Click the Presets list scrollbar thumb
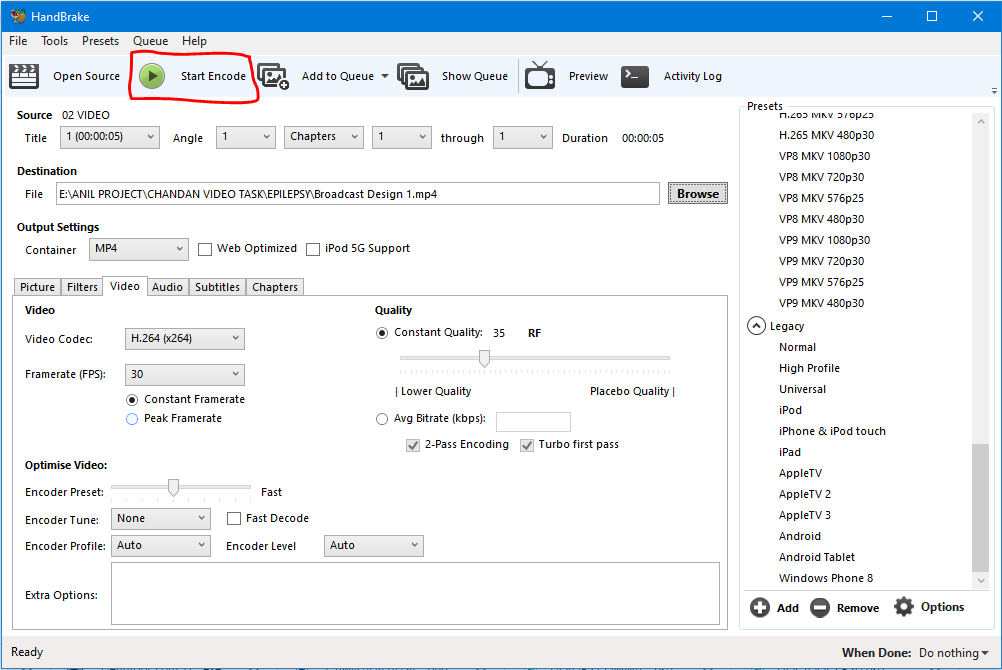The image size is (1002, 670). [981, 507]
